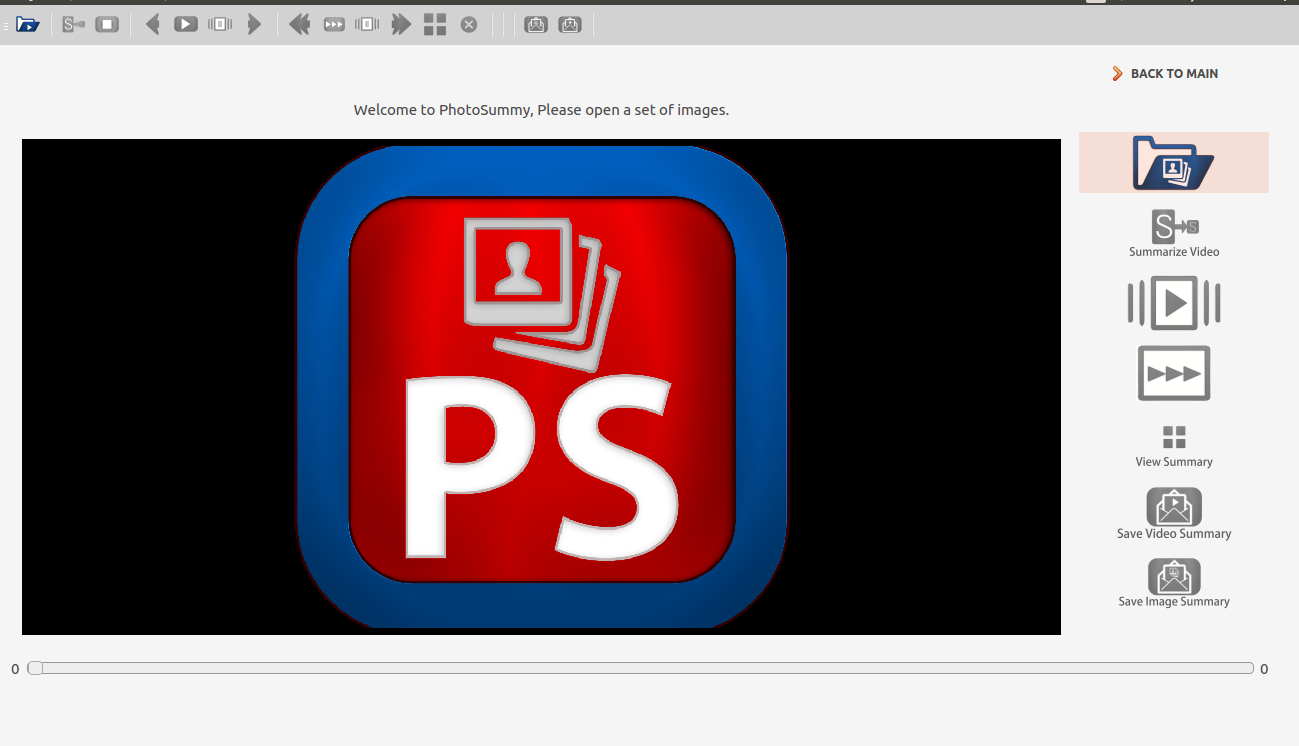This screenshot has height=746, width=1299.
Task: Rewind using the double left arrow icon
Action: [x=300, y=24]
